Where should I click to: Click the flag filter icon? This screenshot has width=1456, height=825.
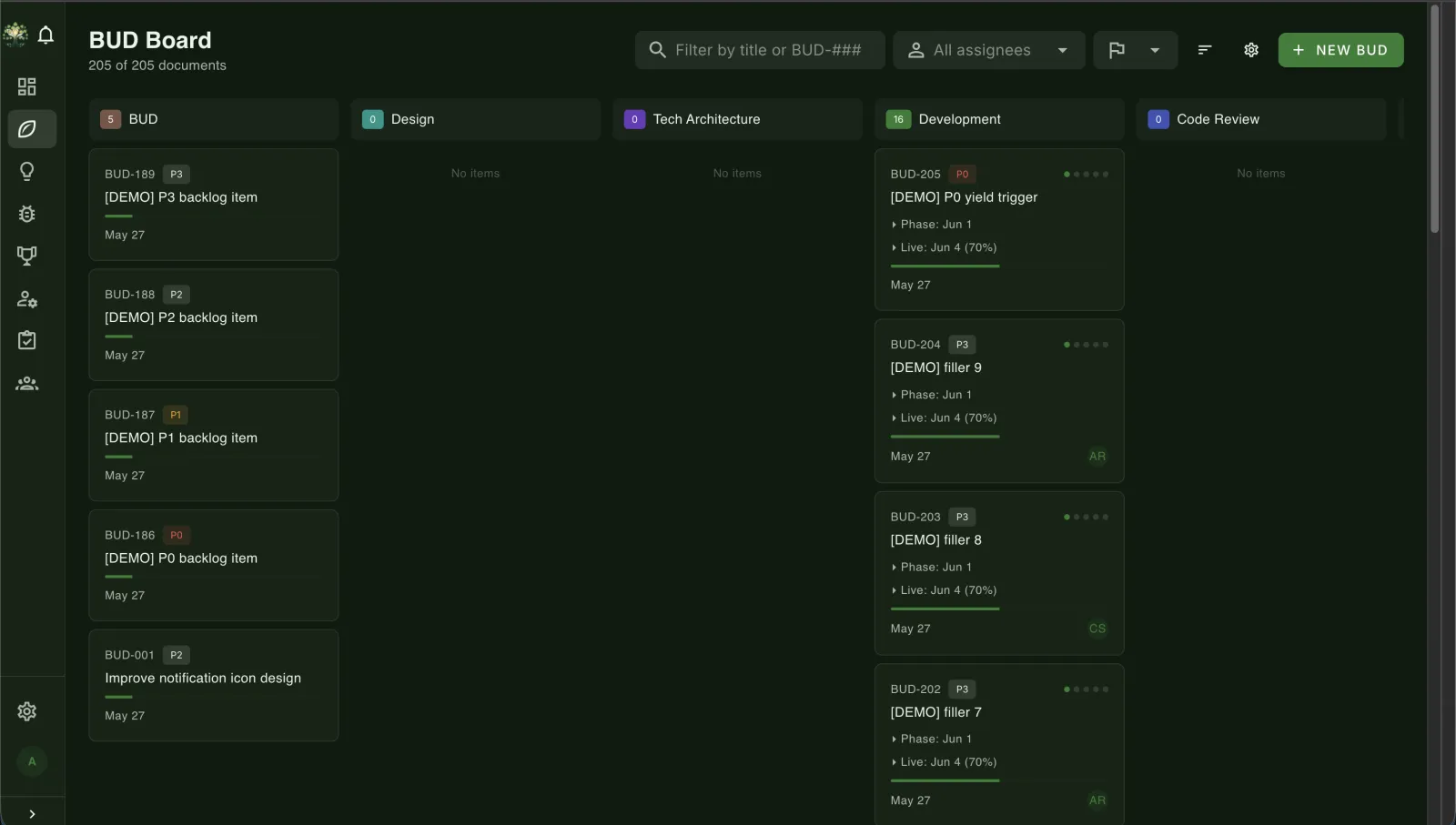(1117, 50)
